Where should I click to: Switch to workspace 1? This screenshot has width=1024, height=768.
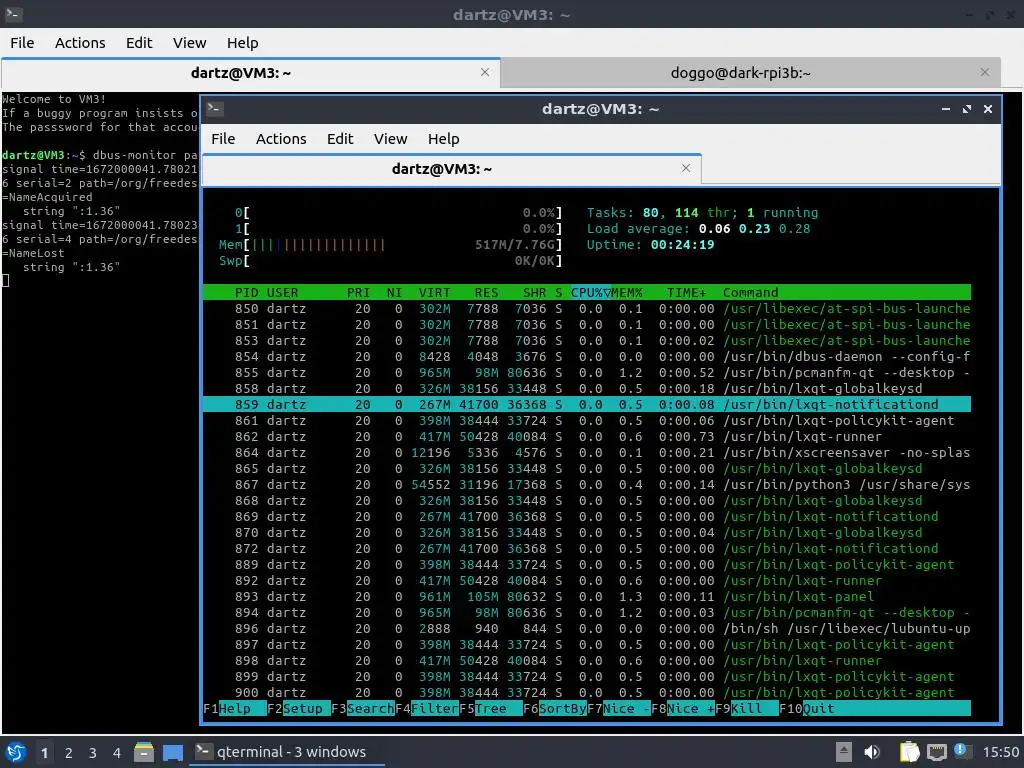tap(44, 753)
